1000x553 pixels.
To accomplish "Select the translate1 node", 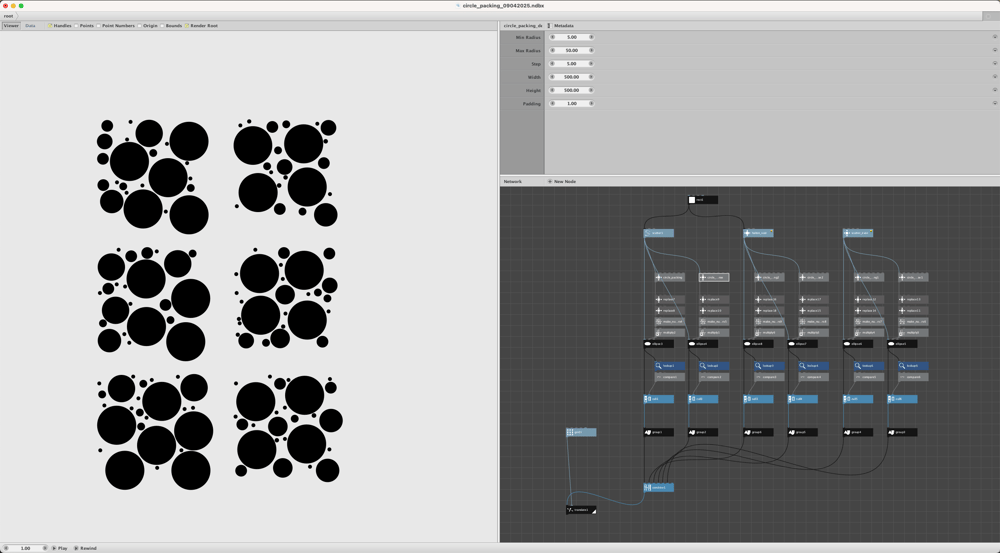I will pyautogui.click(x=581, y=510).
